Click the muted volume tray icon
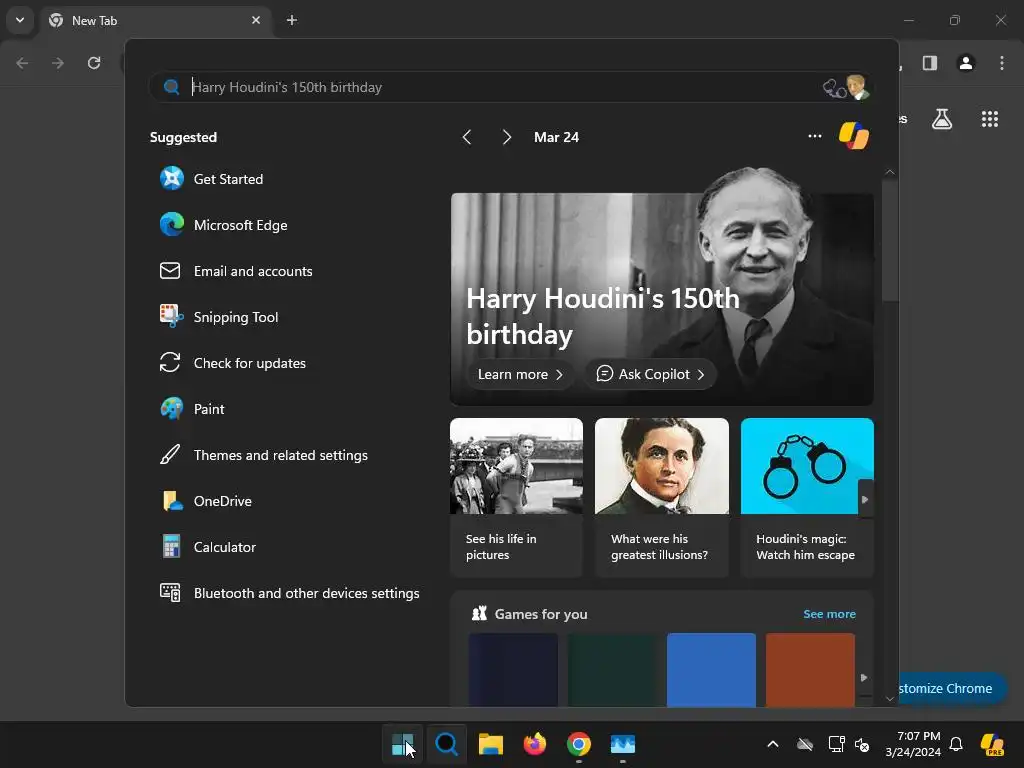The height and width of the screenshot is (768, 1024). tap(863, 744)
